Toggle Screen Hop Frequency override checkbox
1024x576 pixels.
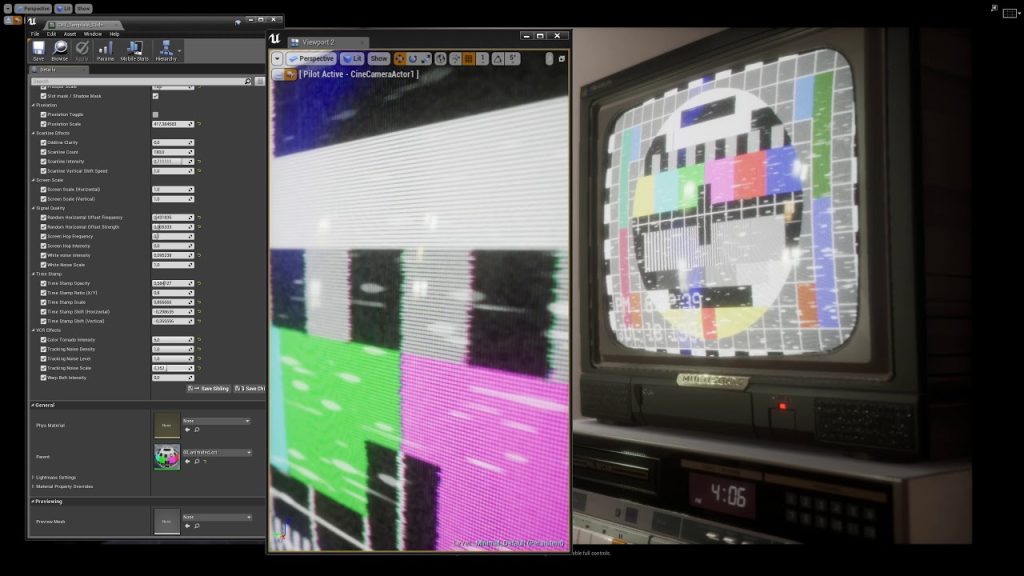pyautogui.click(x=44, y=236)
